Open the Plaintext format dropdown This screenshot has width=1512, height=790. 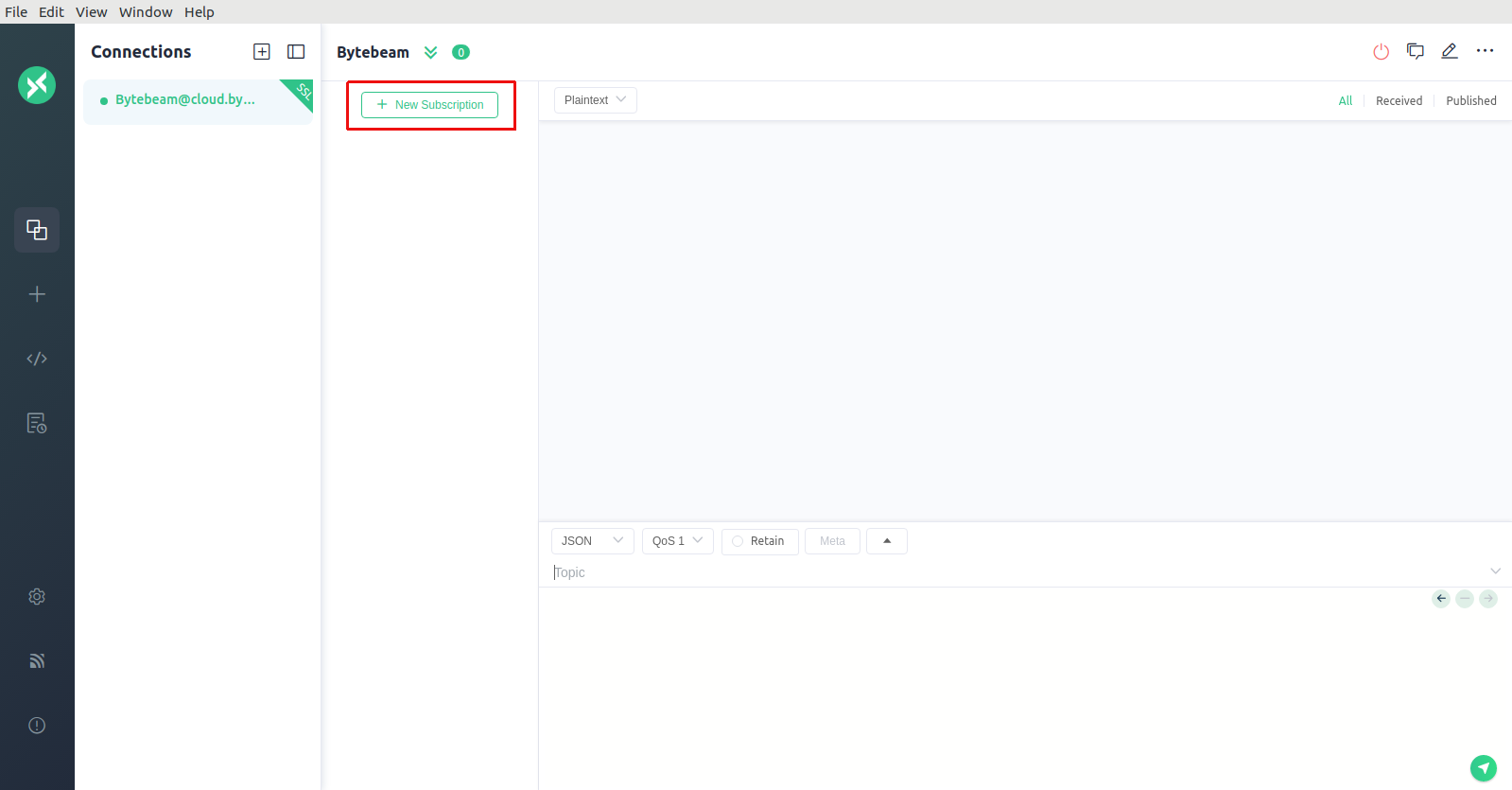[x=596, y=100]
